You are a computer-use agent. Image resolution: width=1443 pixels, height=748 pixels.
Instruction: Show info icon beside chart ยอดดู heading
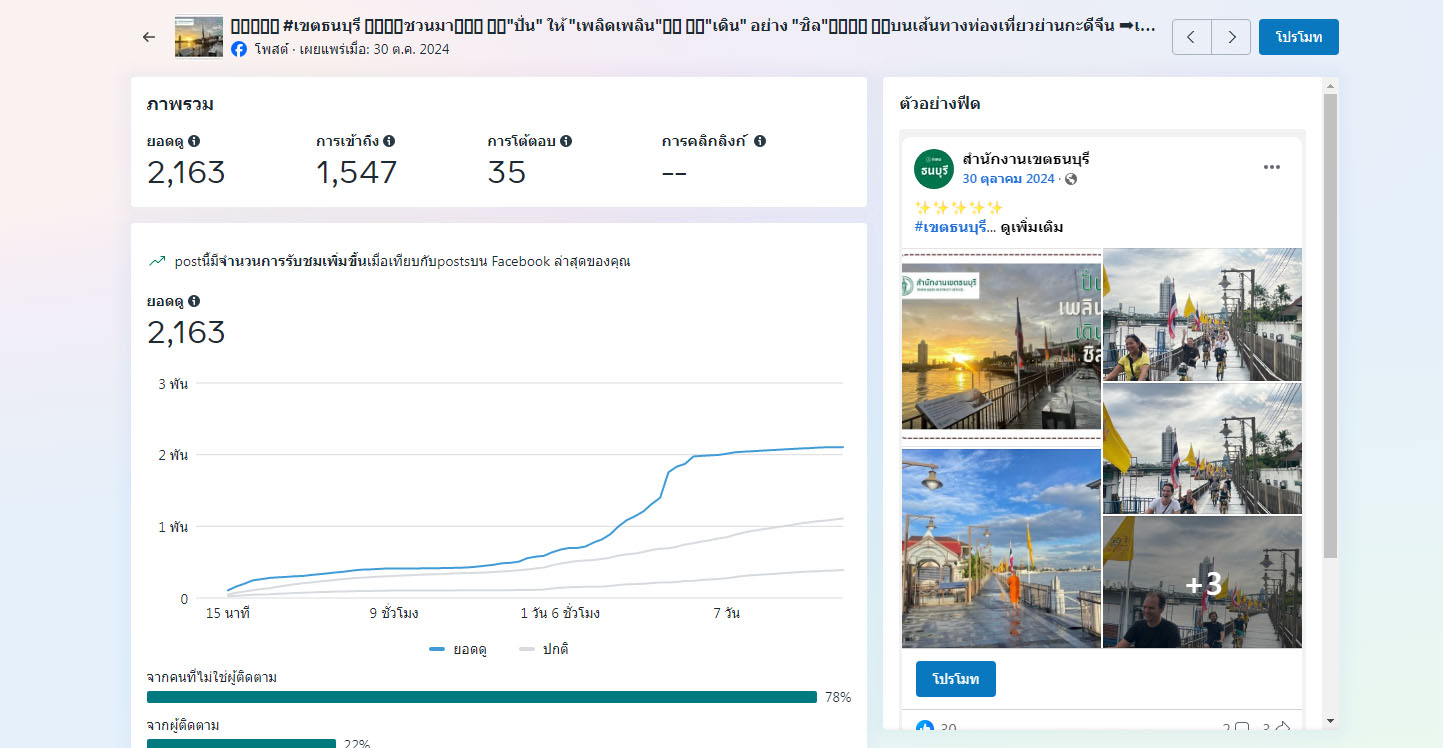pos(194,301)
